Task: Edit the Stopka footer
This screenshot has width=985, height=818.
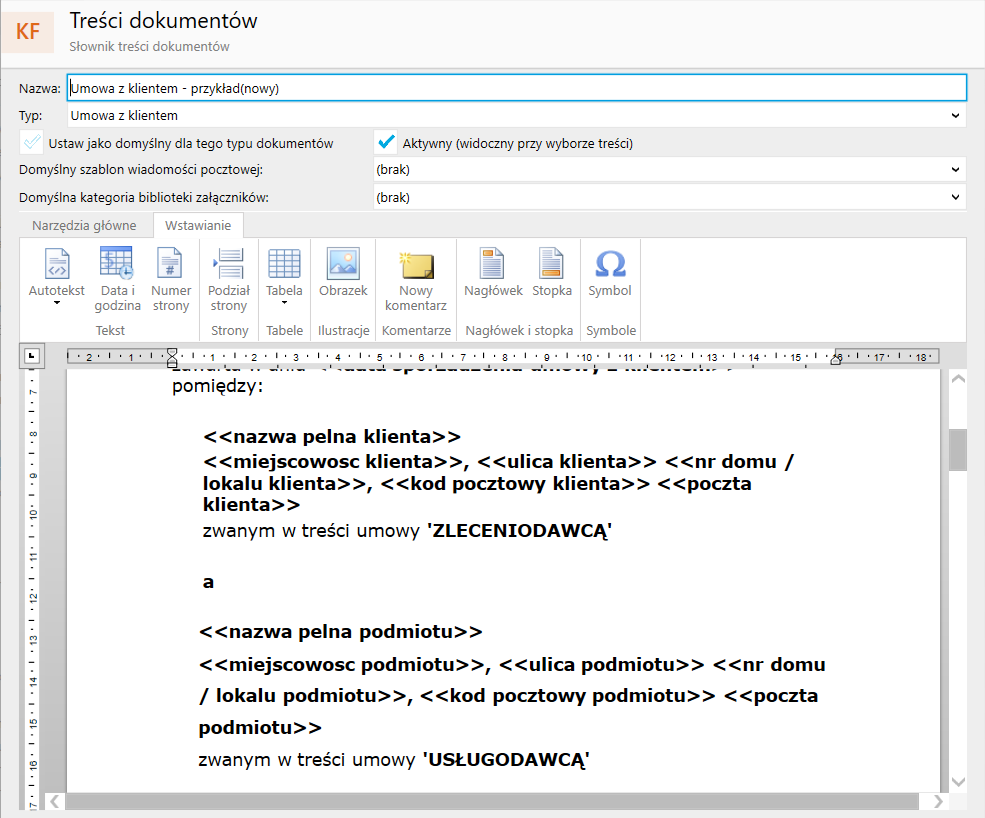Action: 552,272
